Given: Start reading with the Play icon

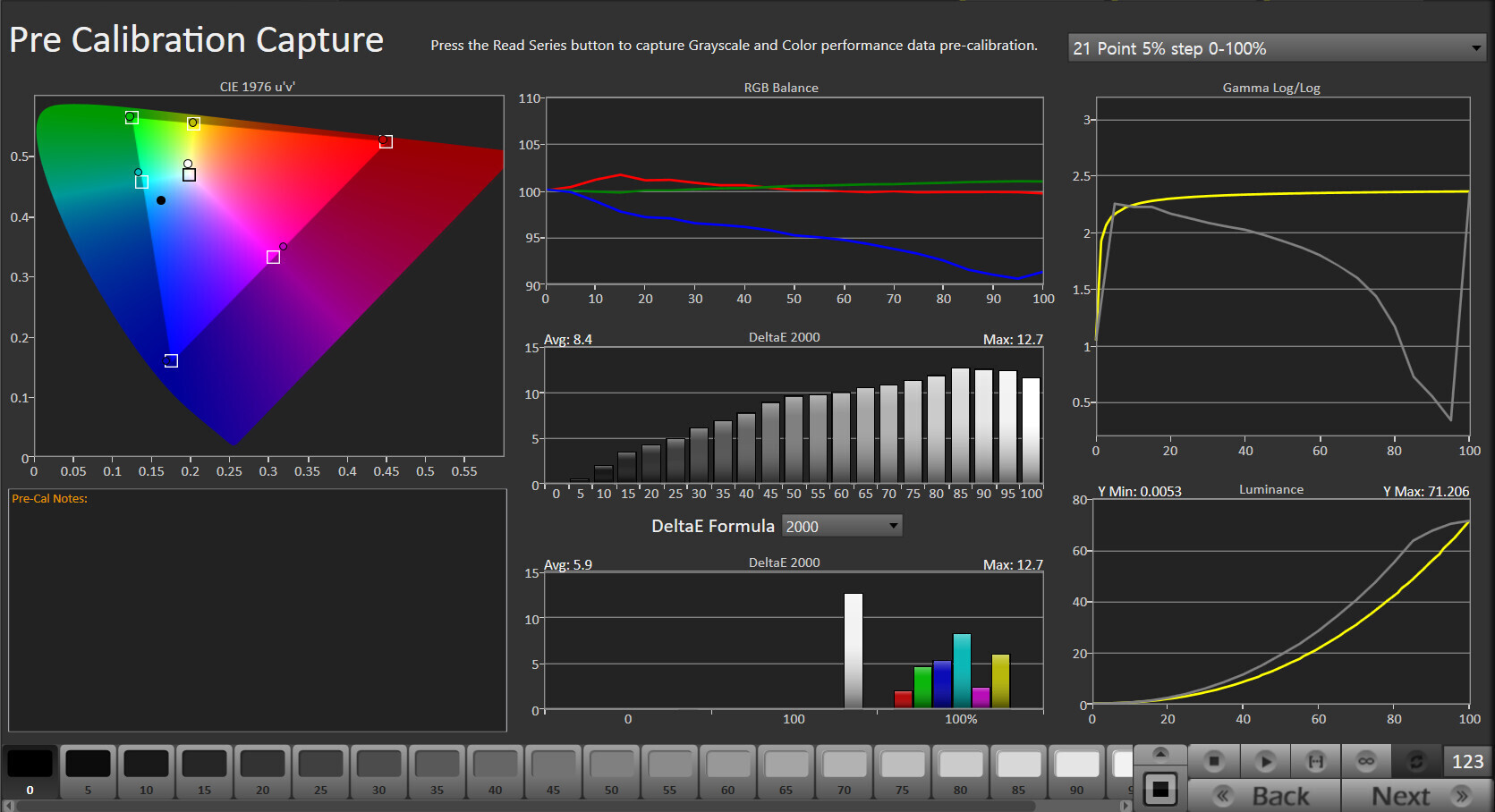Looking at the screenshot, I should (x=1264, y=761).
